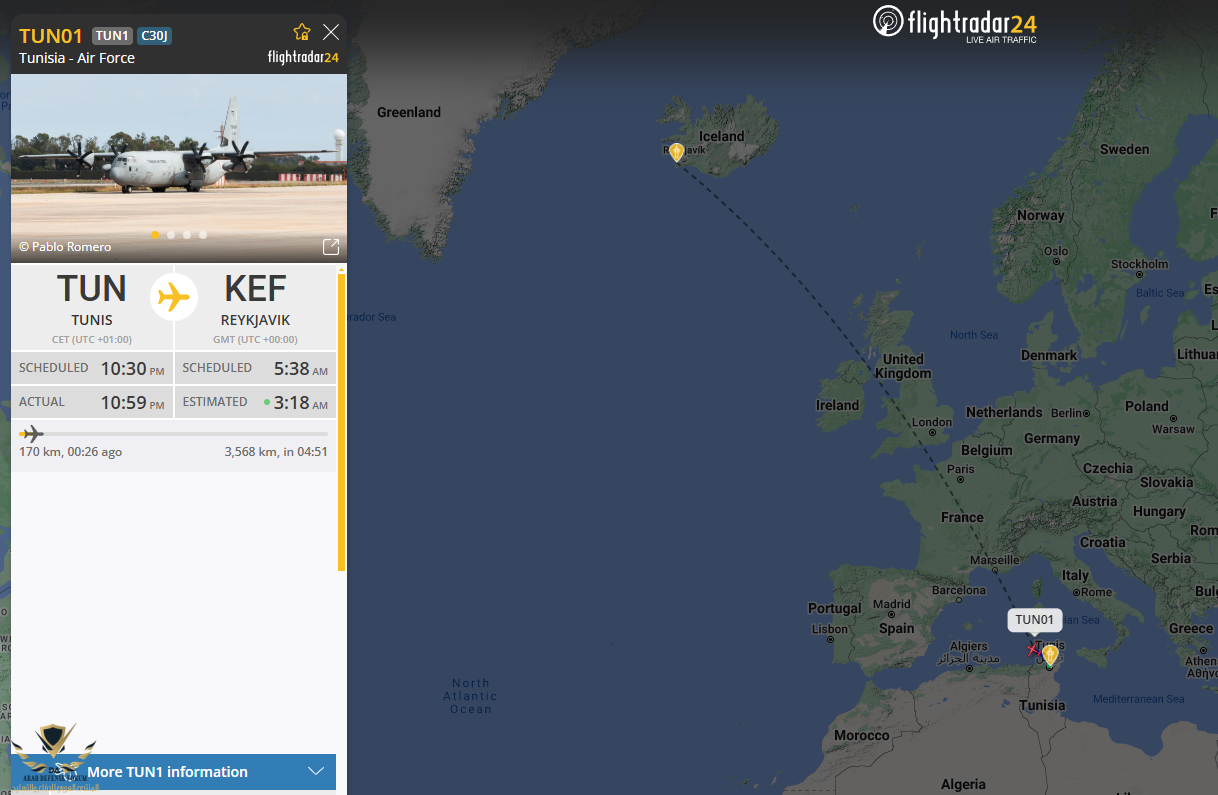Image resolution: width=1218 pixels, height=795 pixels.
Task: Click the Flightradar24 logo on the map
Action: [954, 22]
